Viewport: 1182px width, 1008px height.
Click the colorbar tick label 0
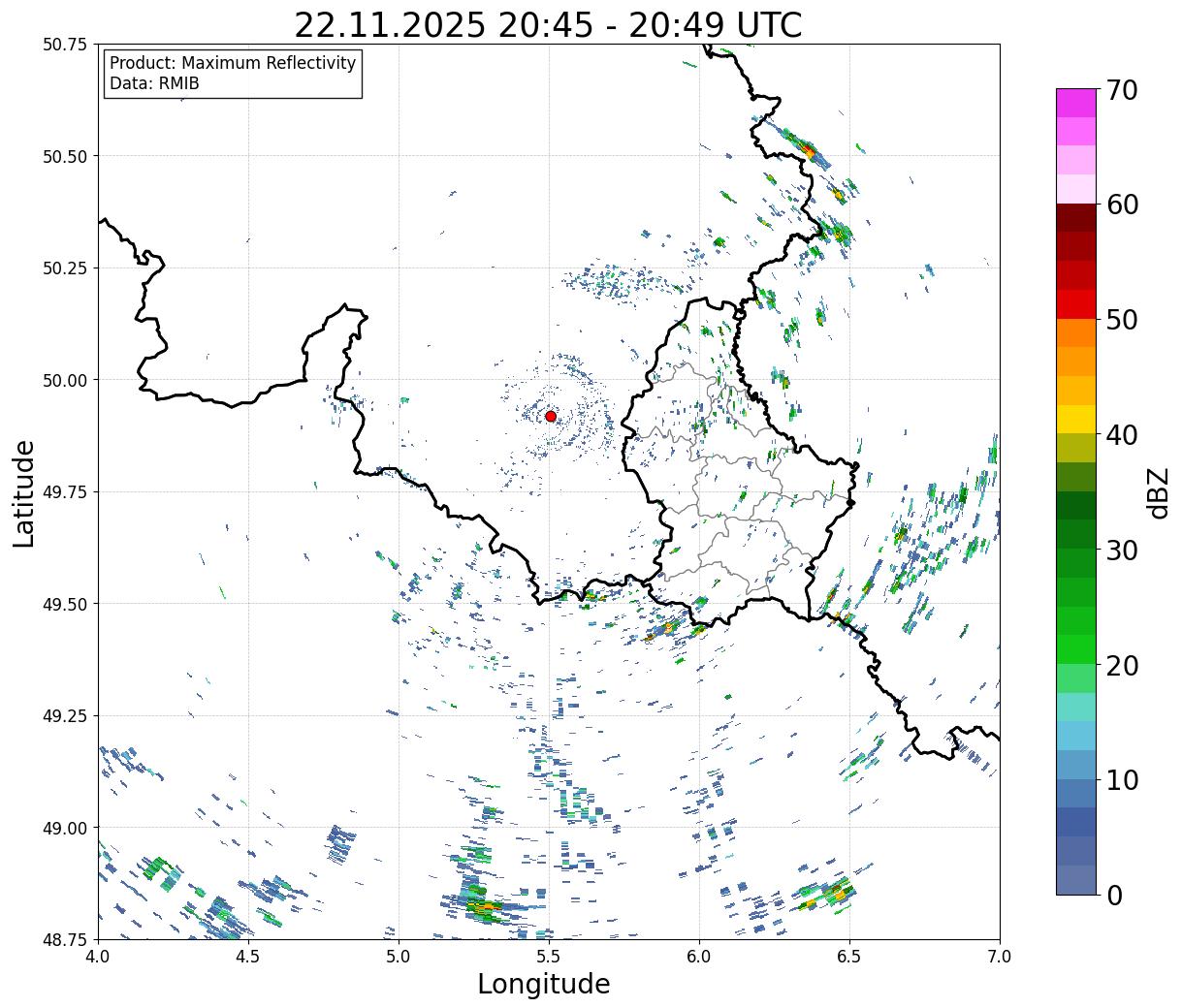click(1113, 895)
